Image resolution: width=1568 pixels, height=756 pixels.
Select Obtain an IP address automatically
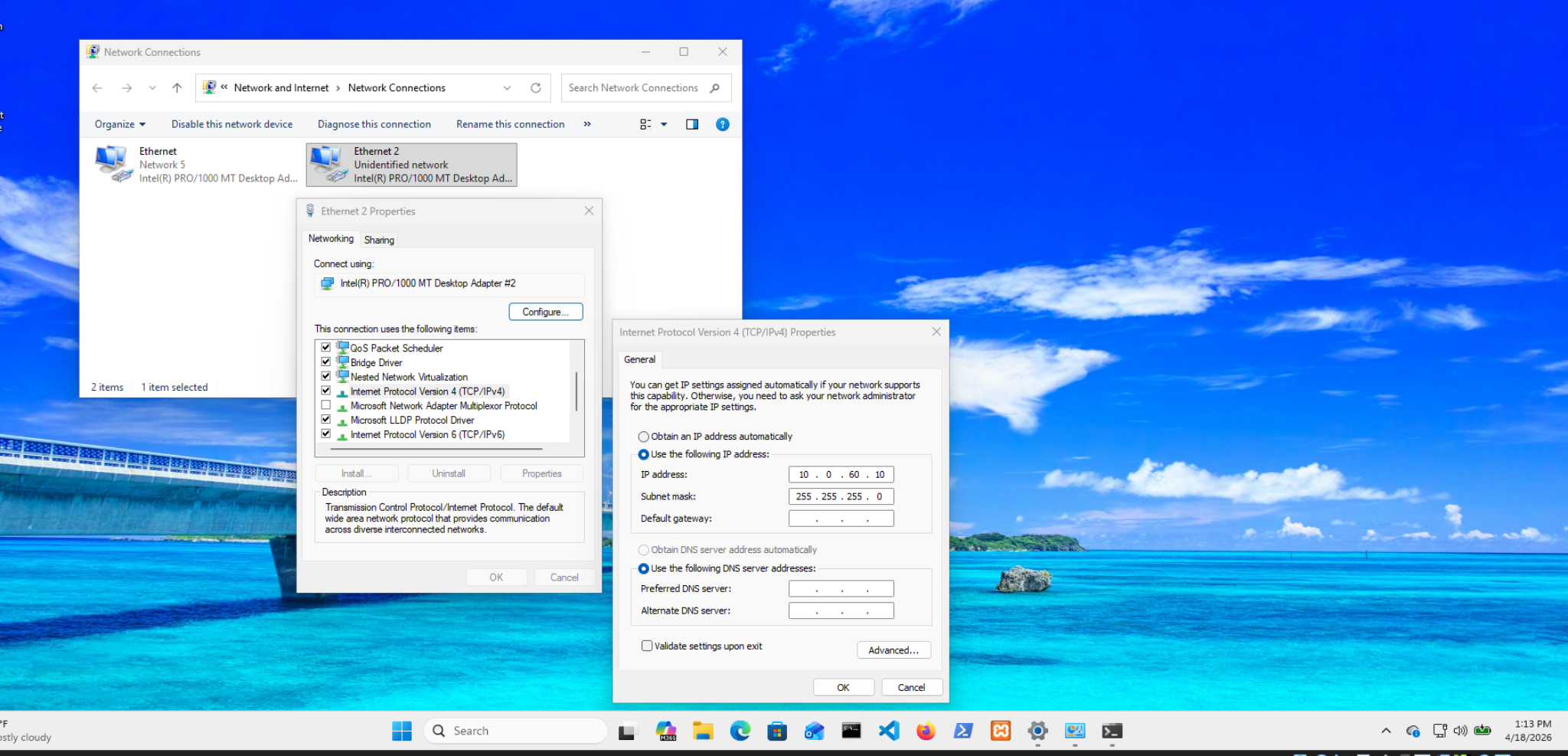pyautogui.click(x=644, y=437)
